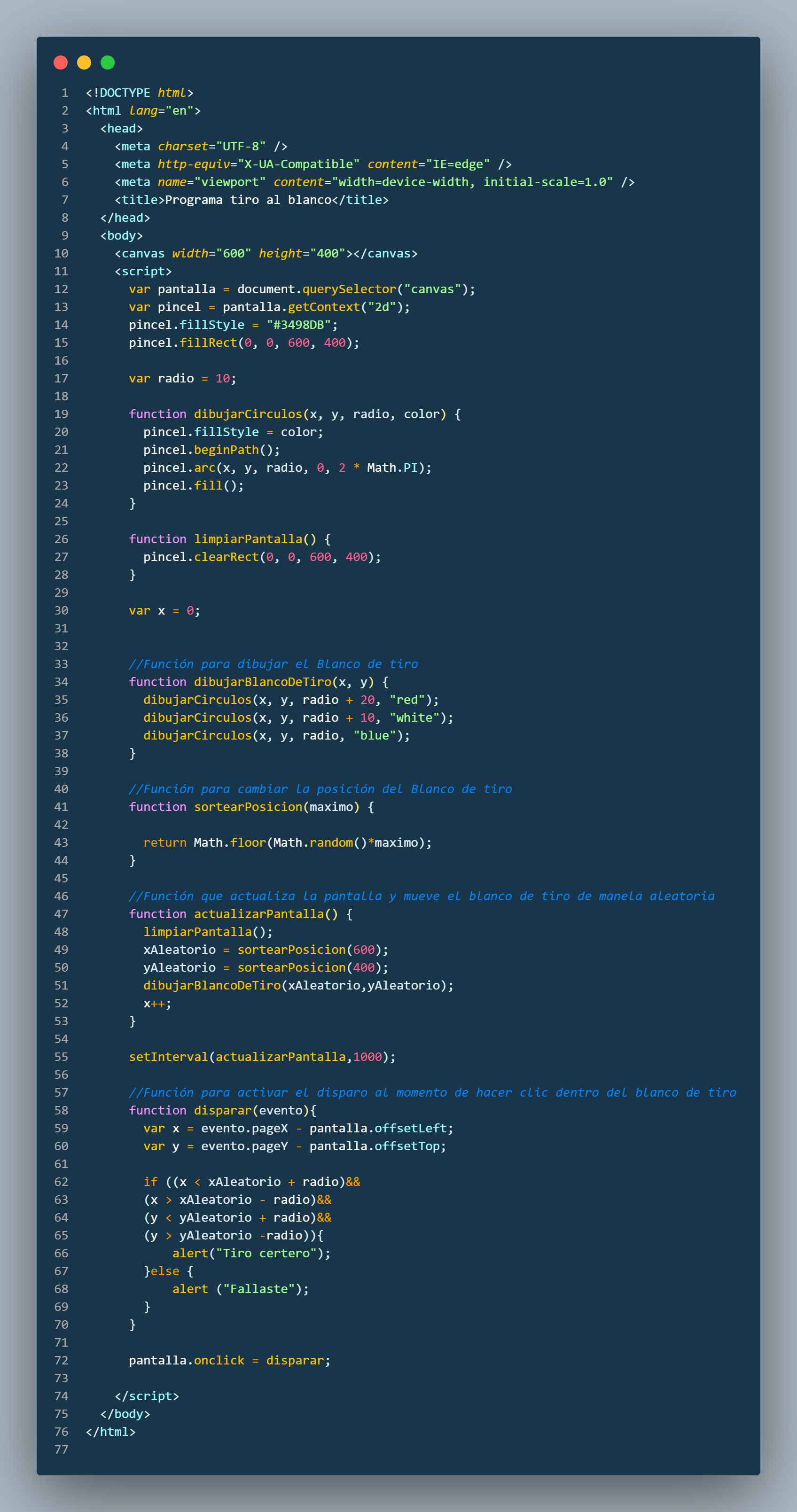Click the closing </head> tag
Viewport: 797px width, 1512px height.
tap(125, 217)
